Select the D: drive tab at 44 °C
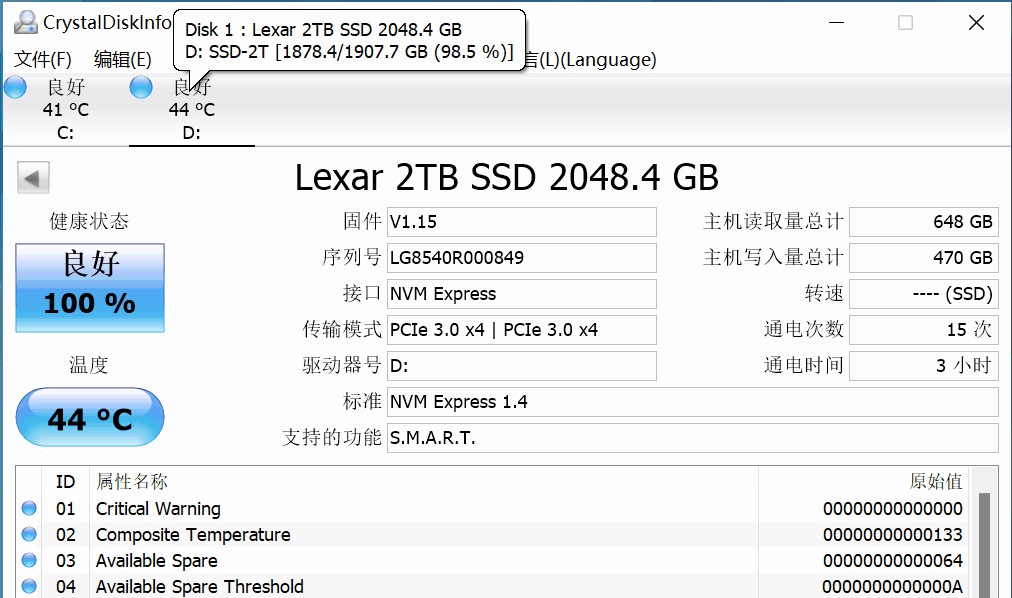This screenshot has height=598, width=1012. coord(192,110)
